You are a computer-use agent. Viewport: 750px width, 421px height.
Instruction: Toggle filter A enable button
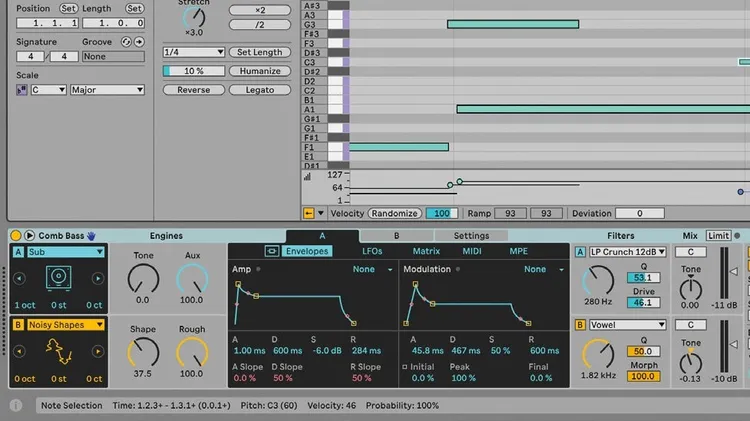(580, 252)
